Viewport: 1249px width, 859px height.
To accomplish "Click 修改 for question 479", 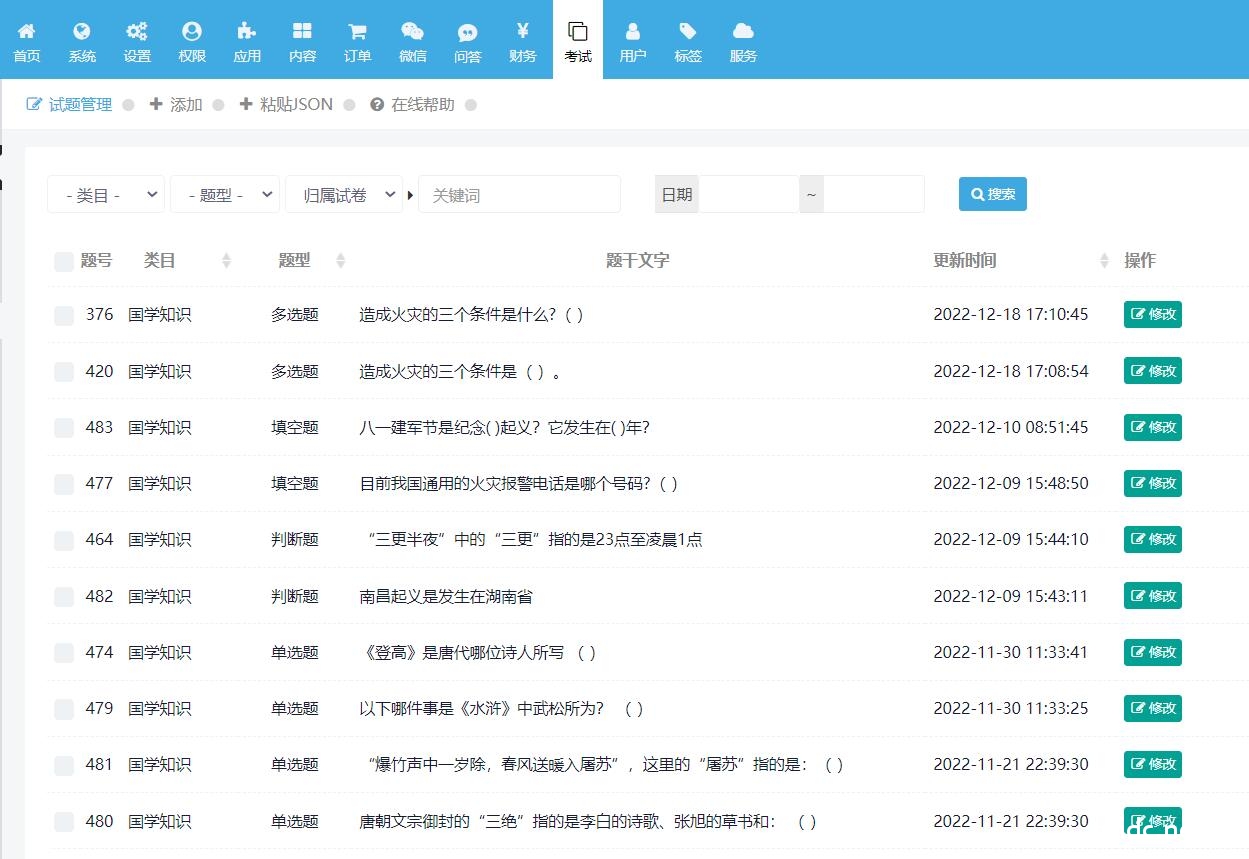I will click(x=1153, y=708).
